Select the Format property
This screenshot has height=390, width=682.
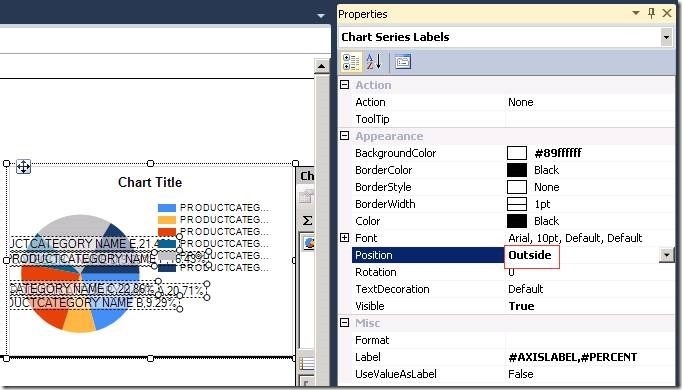[372, 340]
